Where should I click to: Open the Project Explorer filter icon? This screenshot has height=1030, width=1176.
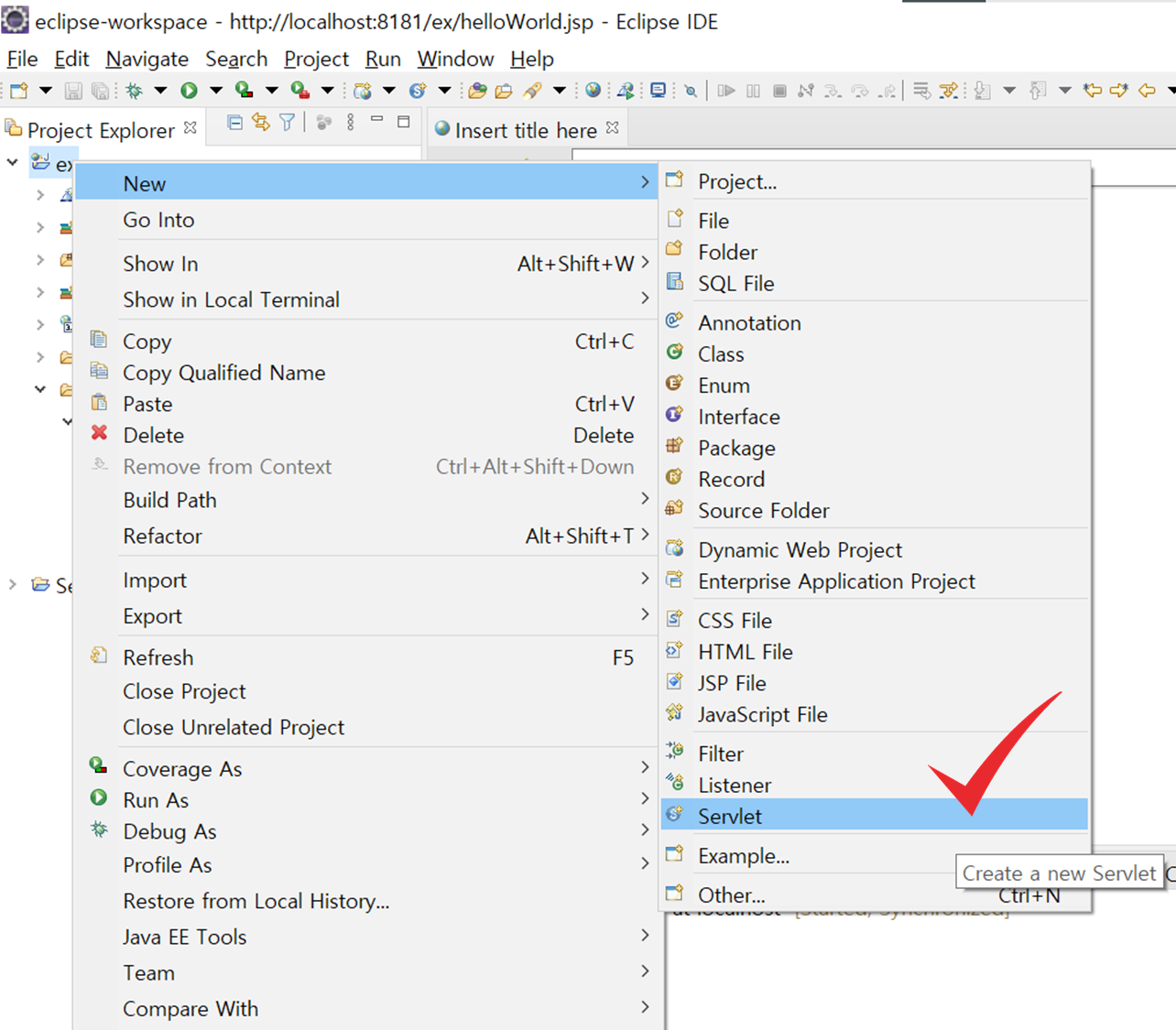pos(288,123)
